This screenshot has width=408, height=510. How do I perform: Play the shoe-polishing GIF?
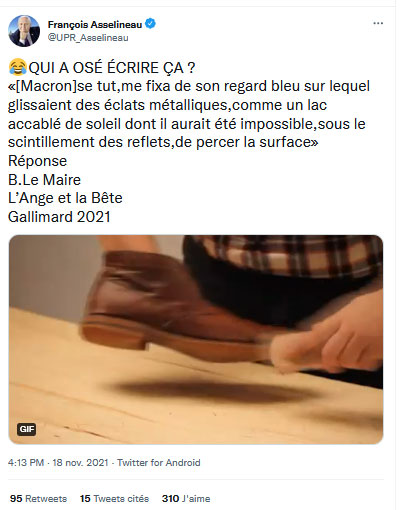(x=196, y=339)
